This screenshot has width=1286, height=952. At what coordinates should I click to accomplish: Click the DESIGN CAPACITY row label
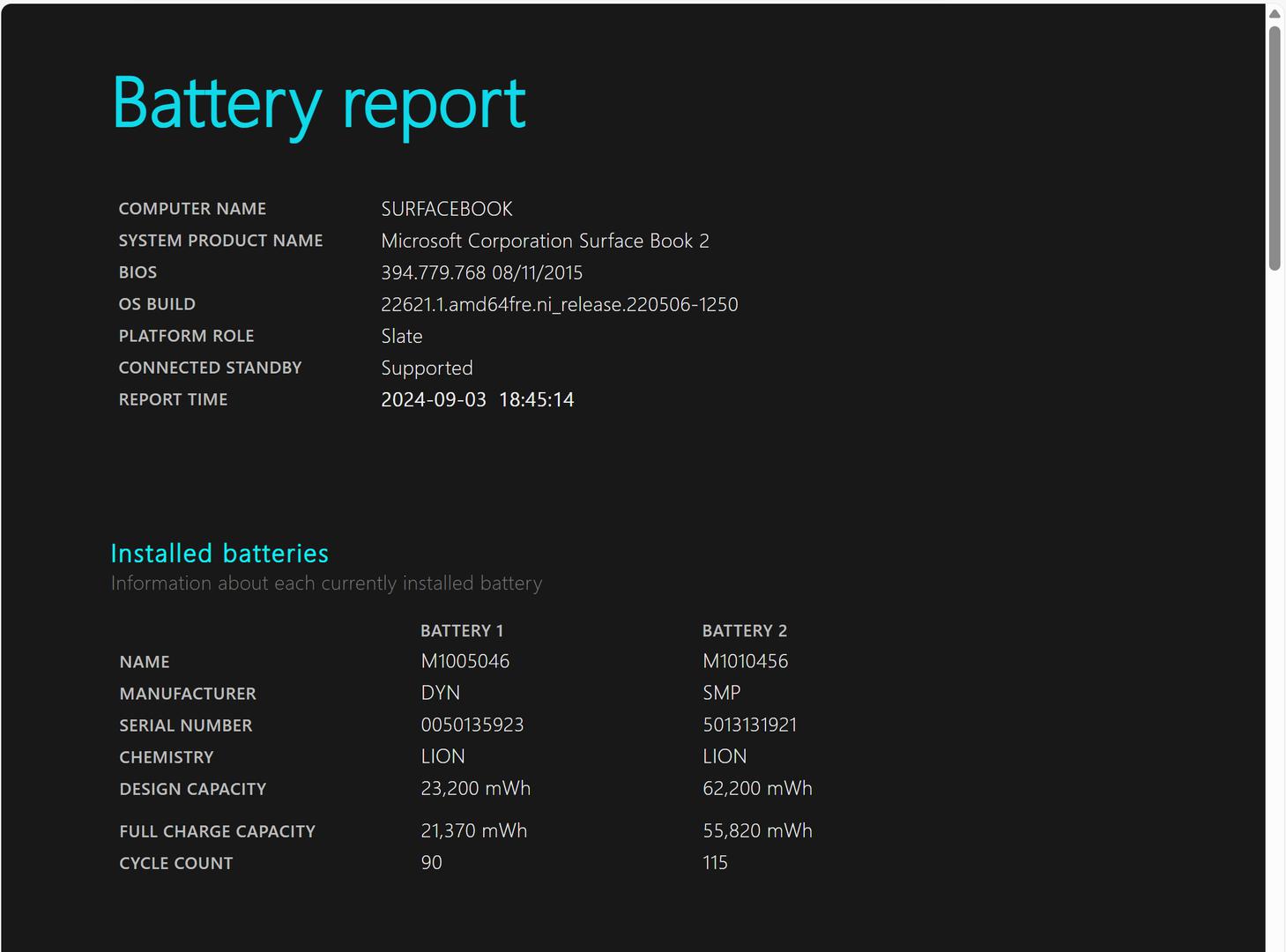coord(193,789)
